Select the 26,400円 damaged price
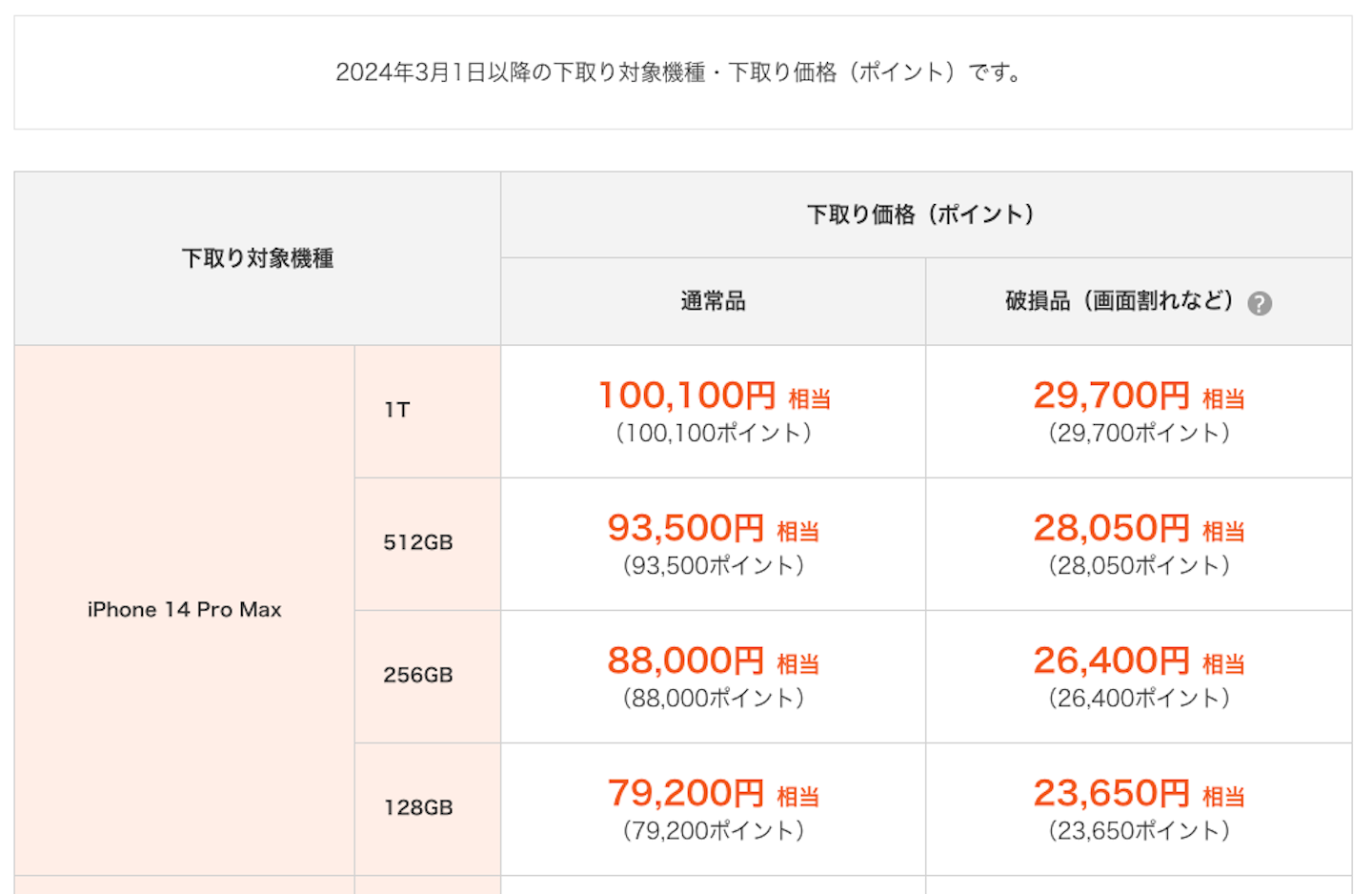The image size is (1372, 894). point(1112,660)
